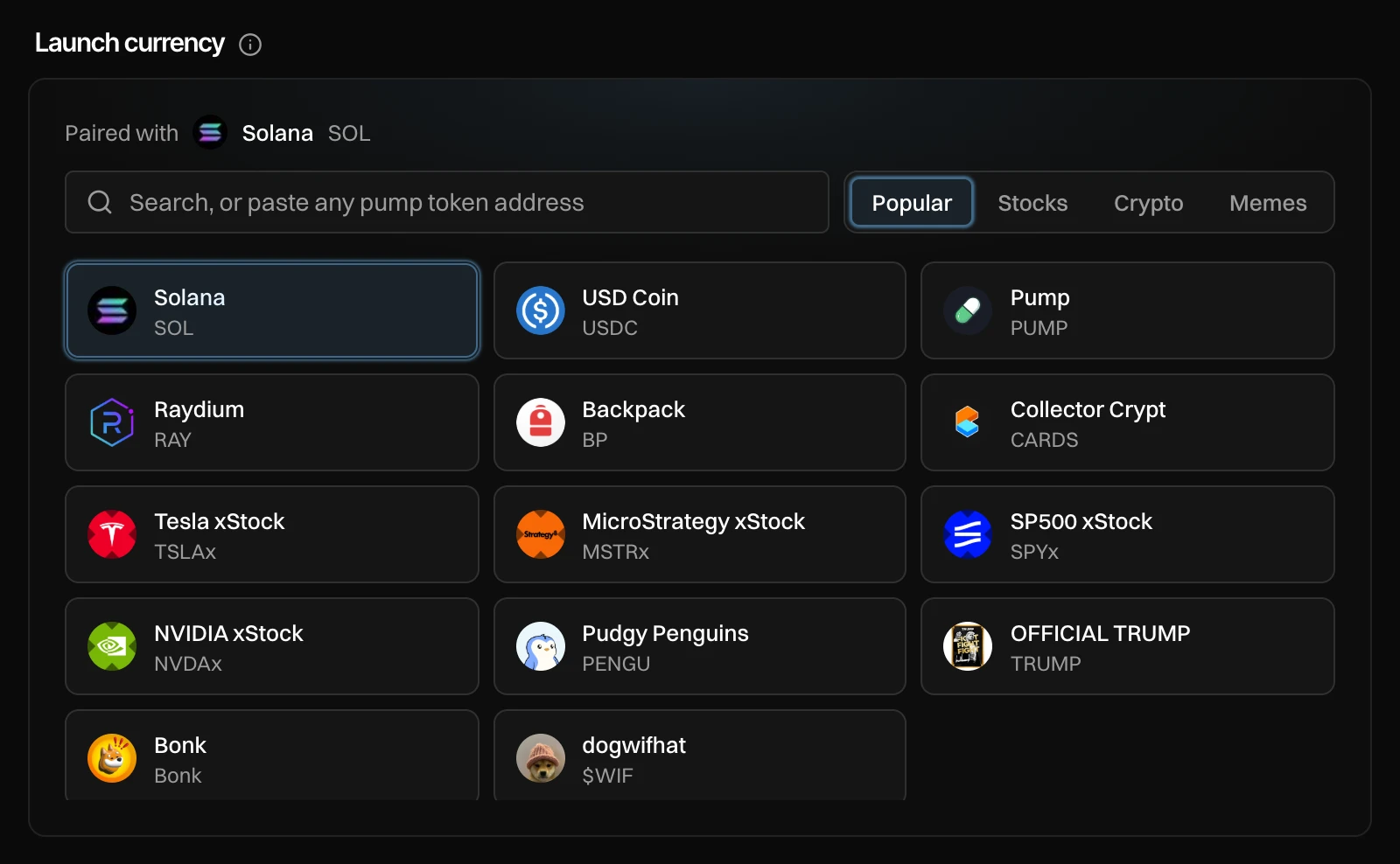Click the search magnifier icon
Screen dimensions: 1400x864
point(100,202)
